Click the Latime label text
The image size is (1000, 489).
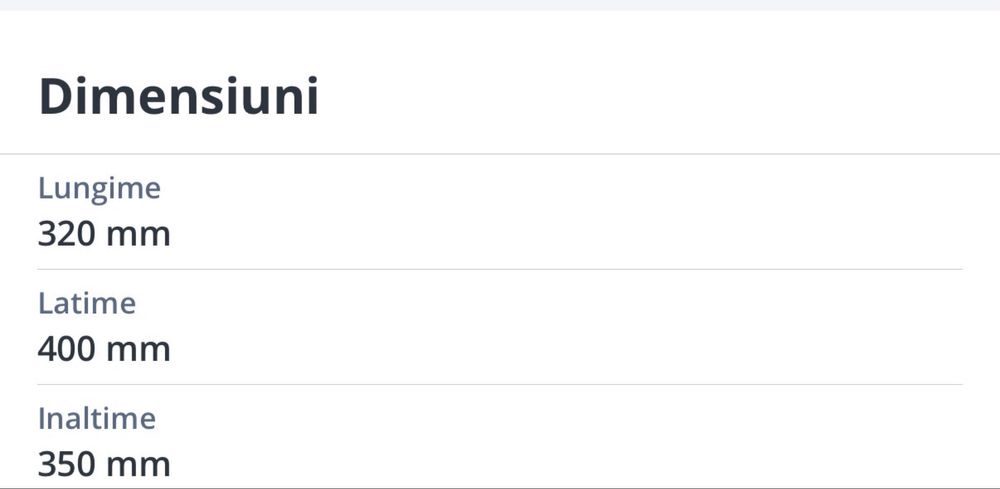[x=87, y=303]
